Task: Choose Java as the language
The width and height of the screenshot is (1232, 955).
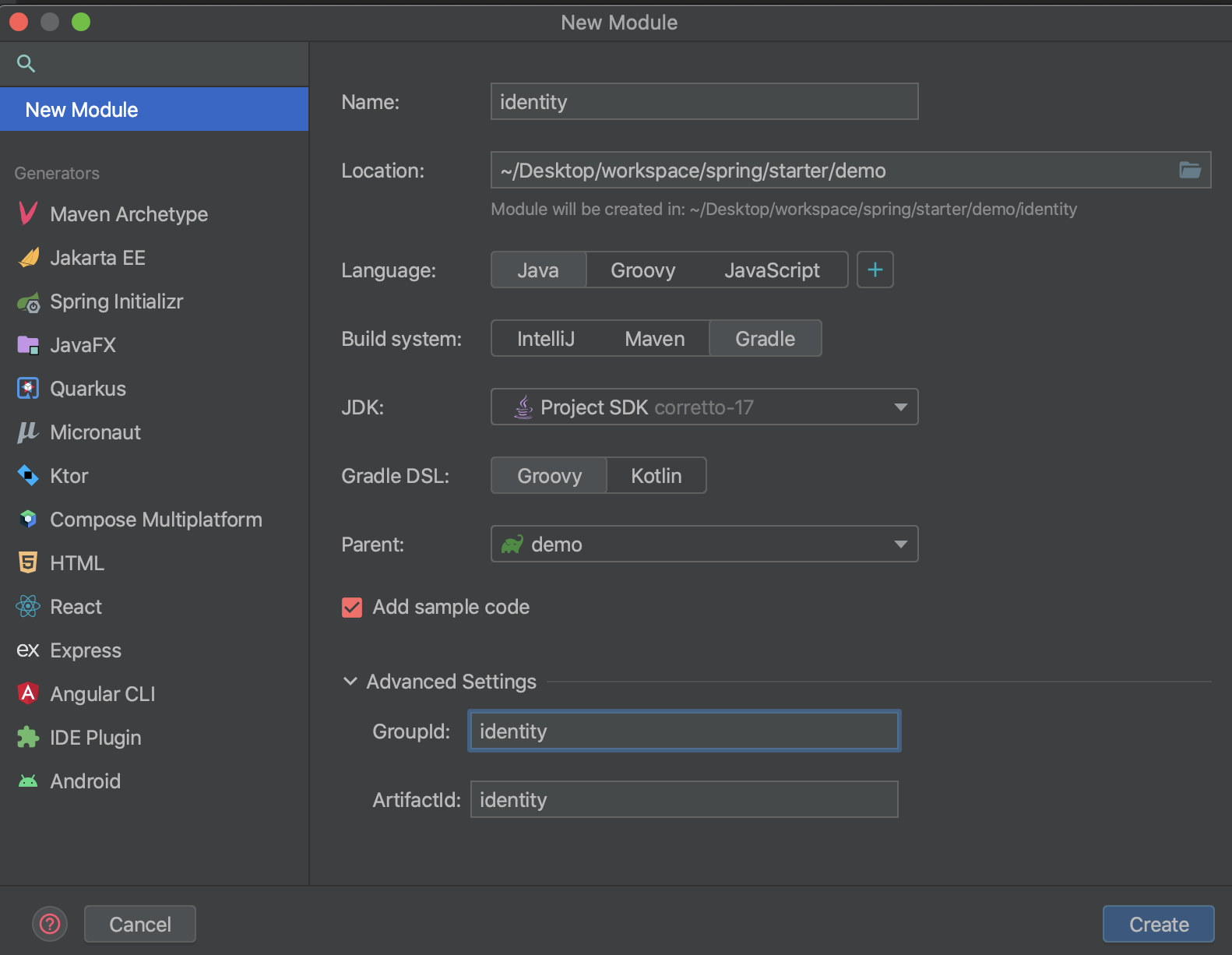Action: click(x=538, y=270)
